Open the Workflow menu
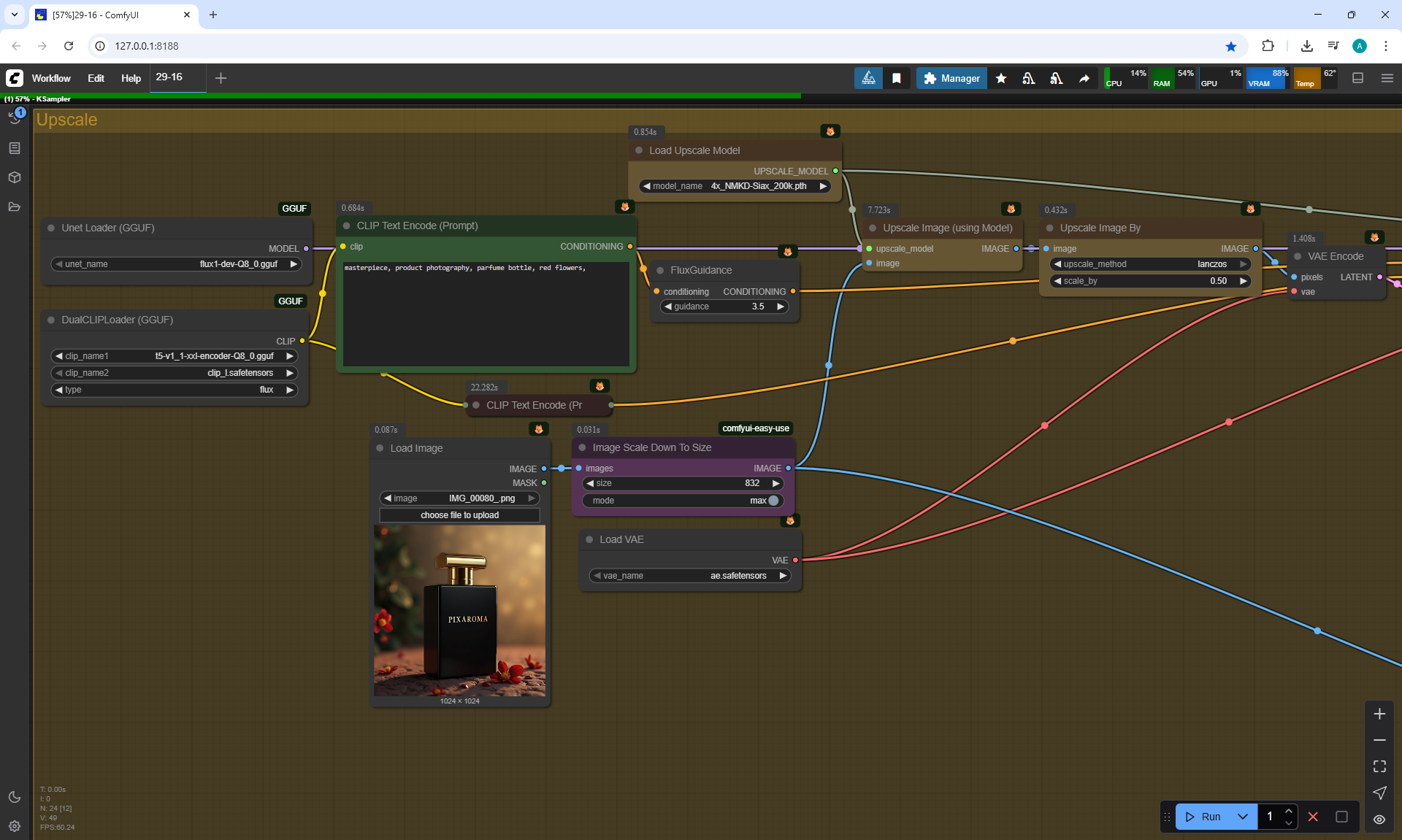Viewport: 1402px width, 840px height. (x=51, y=78)
